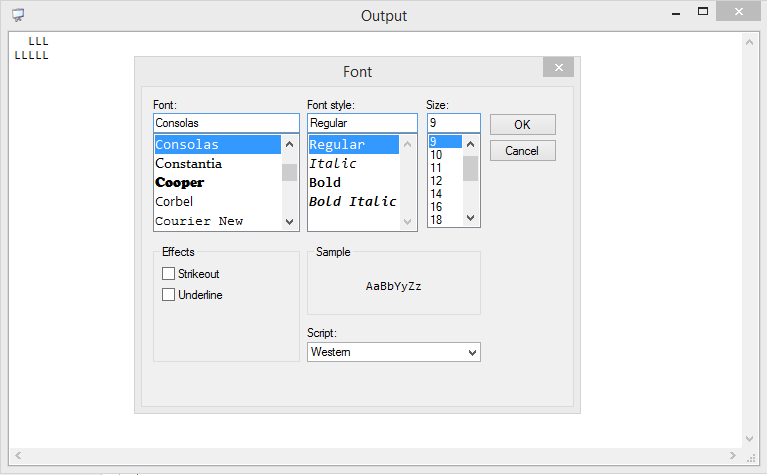Select font size 12
Screen dimensions: 769x475
437,181
